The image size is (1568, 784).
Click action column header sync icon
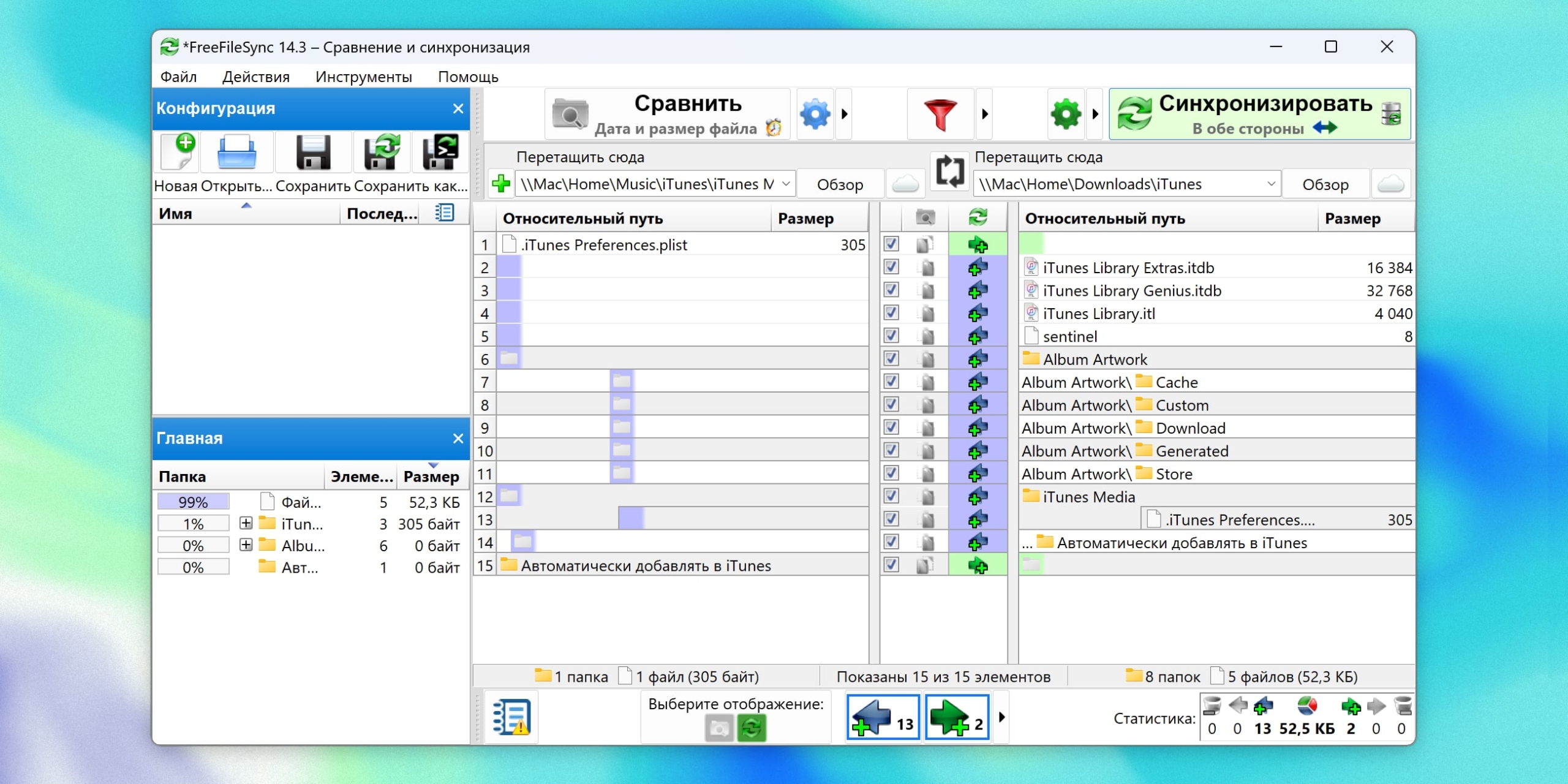[978, 217]
